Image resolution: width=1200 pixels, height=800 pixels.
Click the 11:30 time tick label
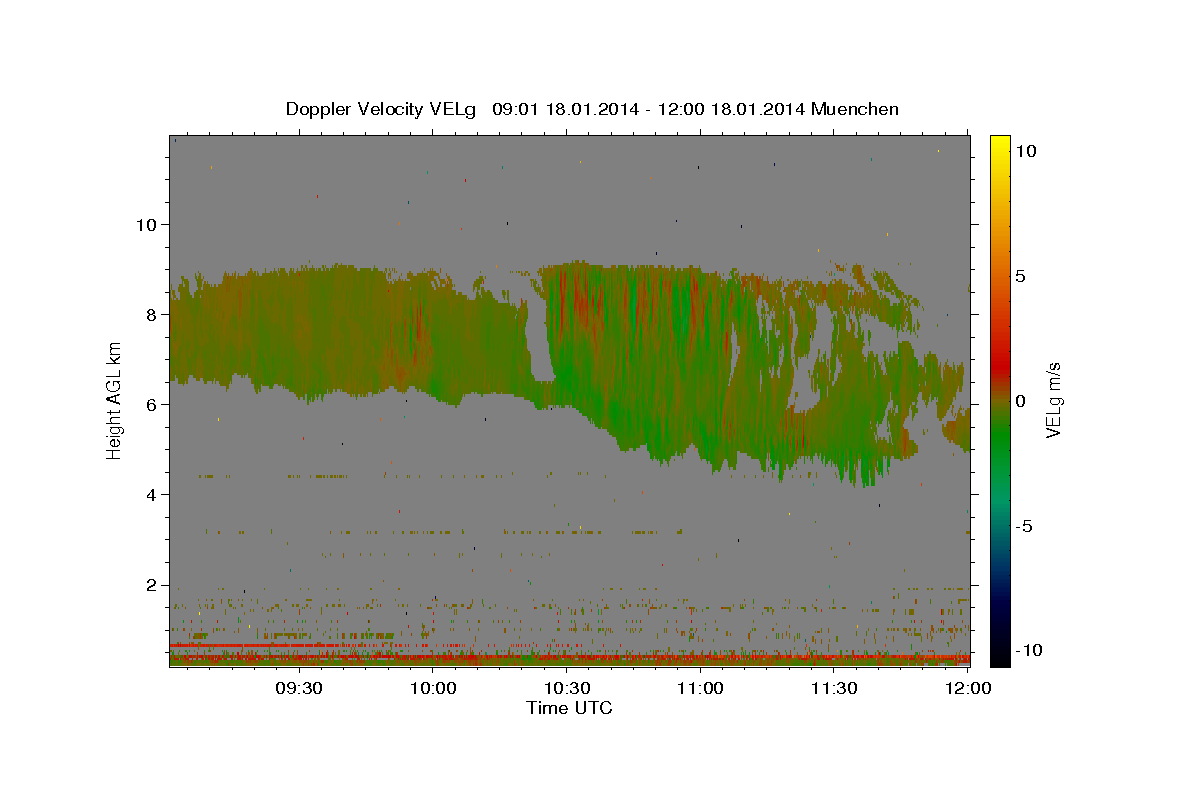(x=835, y=688)
